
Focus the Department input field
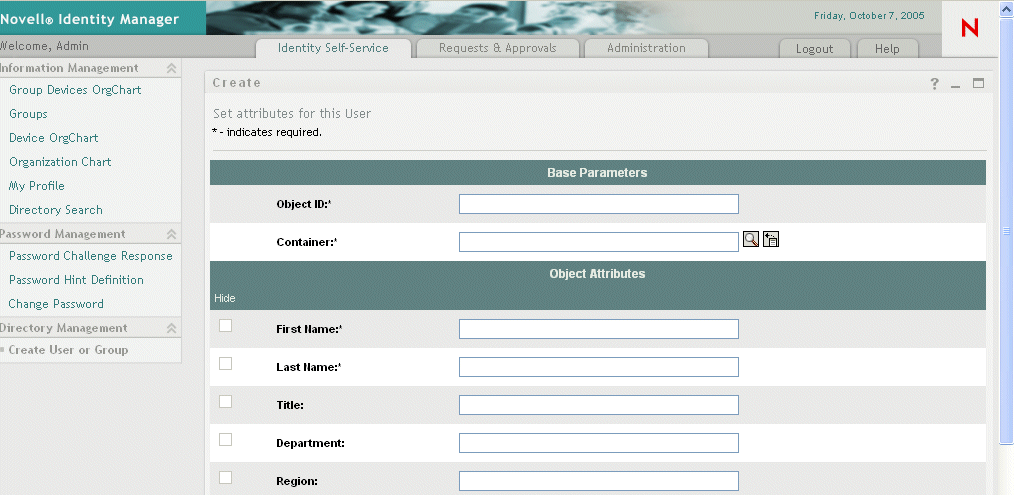coord(599,443)
